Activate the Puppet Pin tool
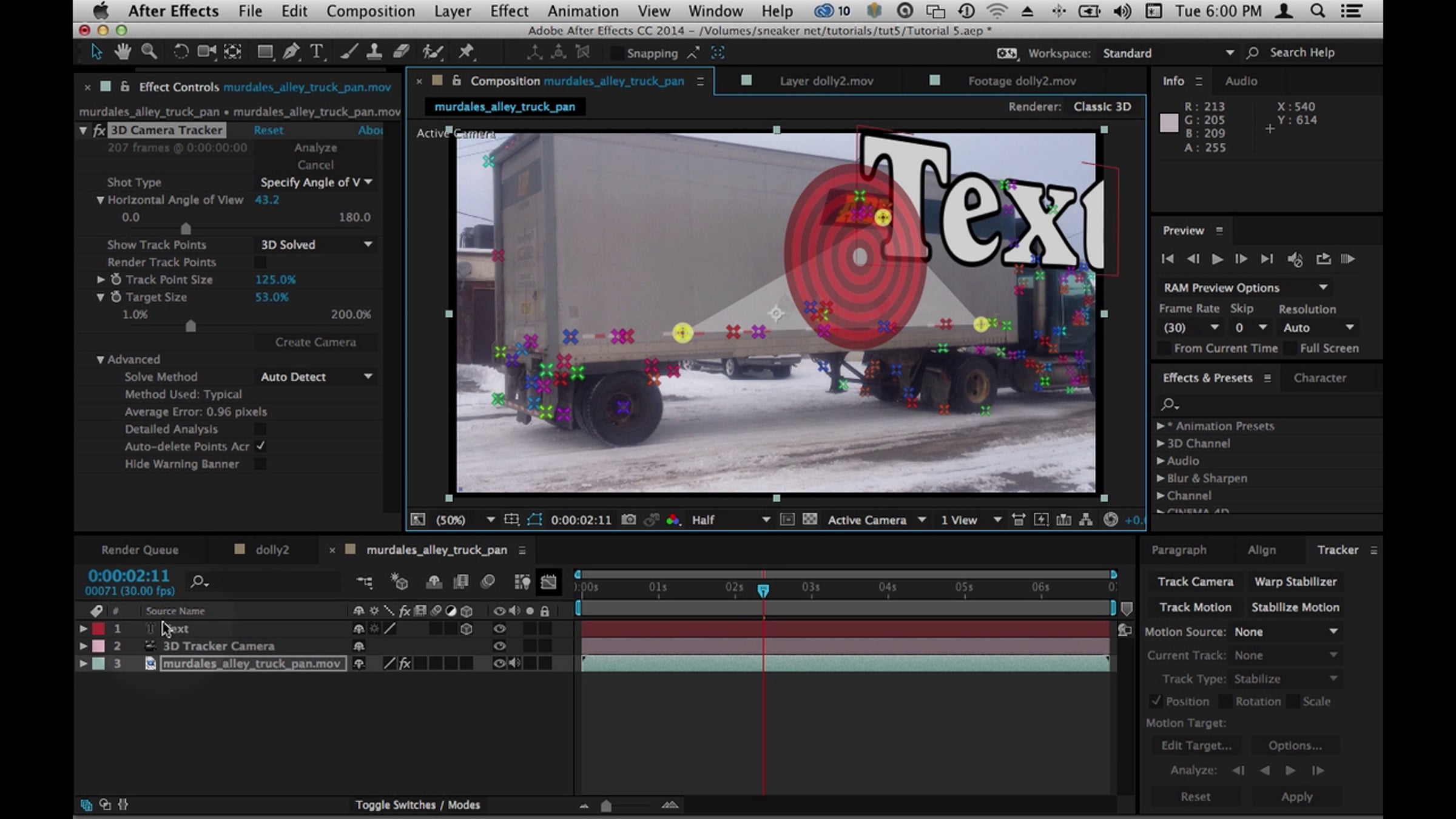Screen dimensions: 1456x819 [x=466, y=52]
